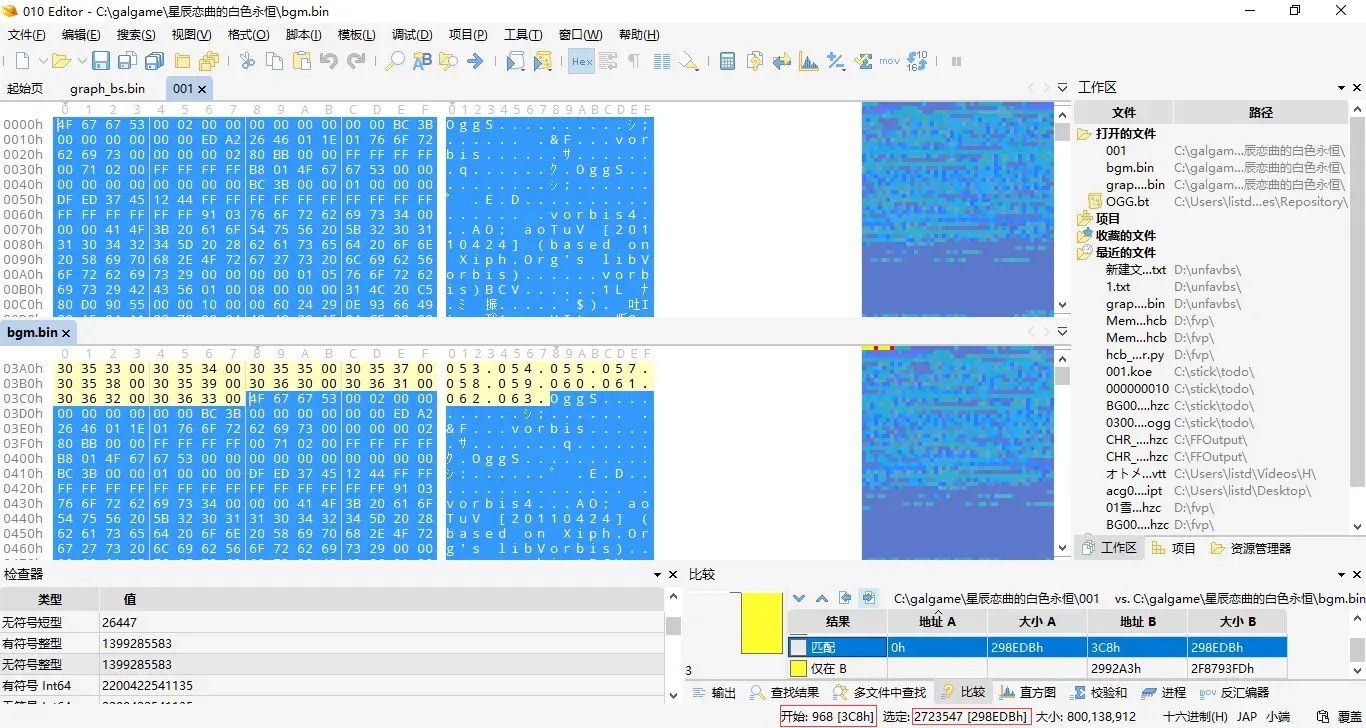
Task: Switch to the 校验和 bottom tab
Action: 1098,692
